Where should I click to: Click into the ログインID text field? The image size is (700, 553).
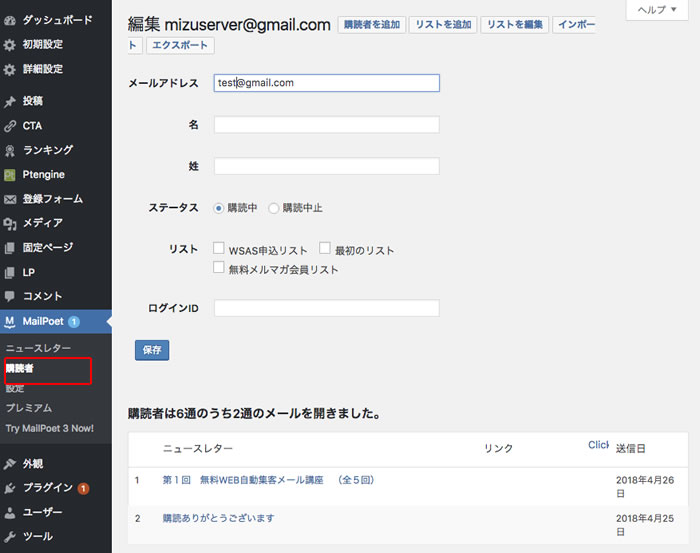coord(326,308)
